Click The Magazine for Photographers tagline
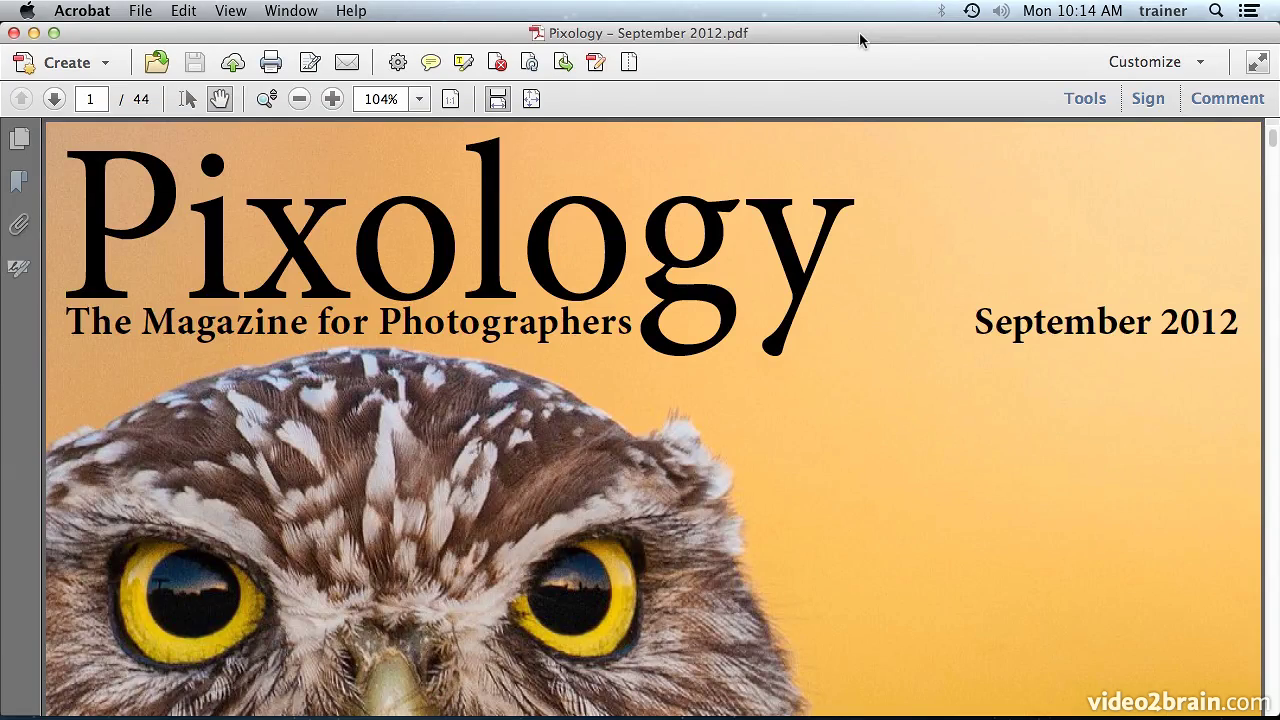Image resolution: width=1280 pixels, height=720 pixels. [349, 322]
